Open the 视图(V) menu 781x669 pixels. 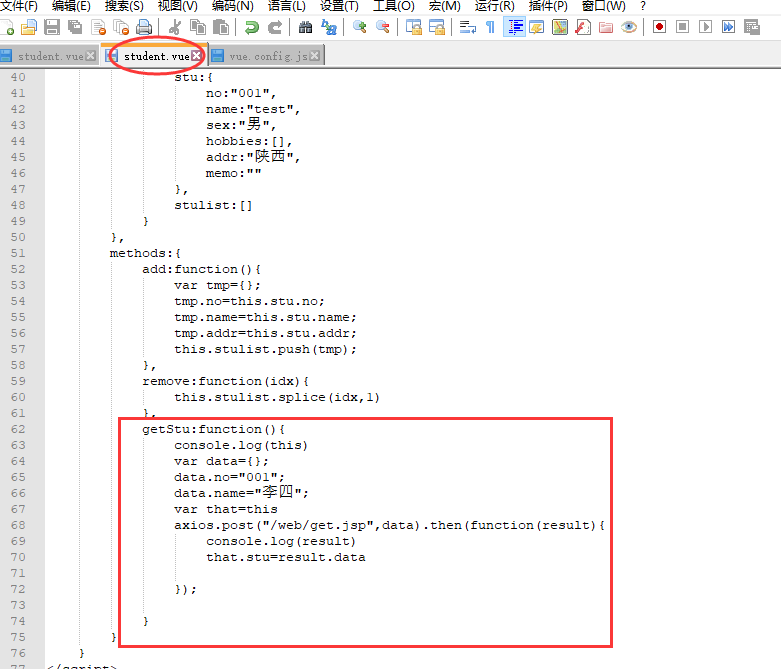point(177,6)
